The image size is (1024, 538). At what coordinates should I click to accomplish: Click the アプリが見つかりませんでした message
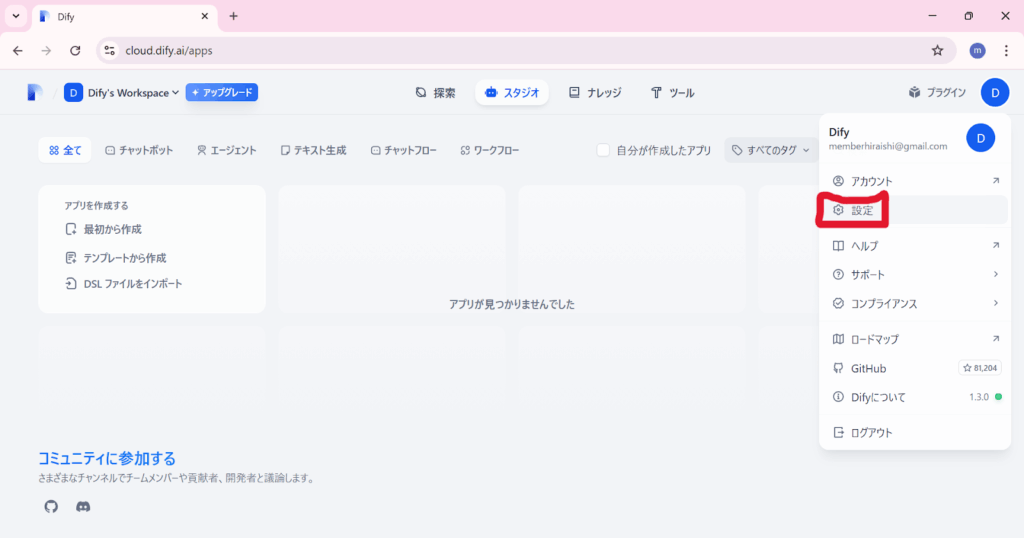[x=512, y=304]
